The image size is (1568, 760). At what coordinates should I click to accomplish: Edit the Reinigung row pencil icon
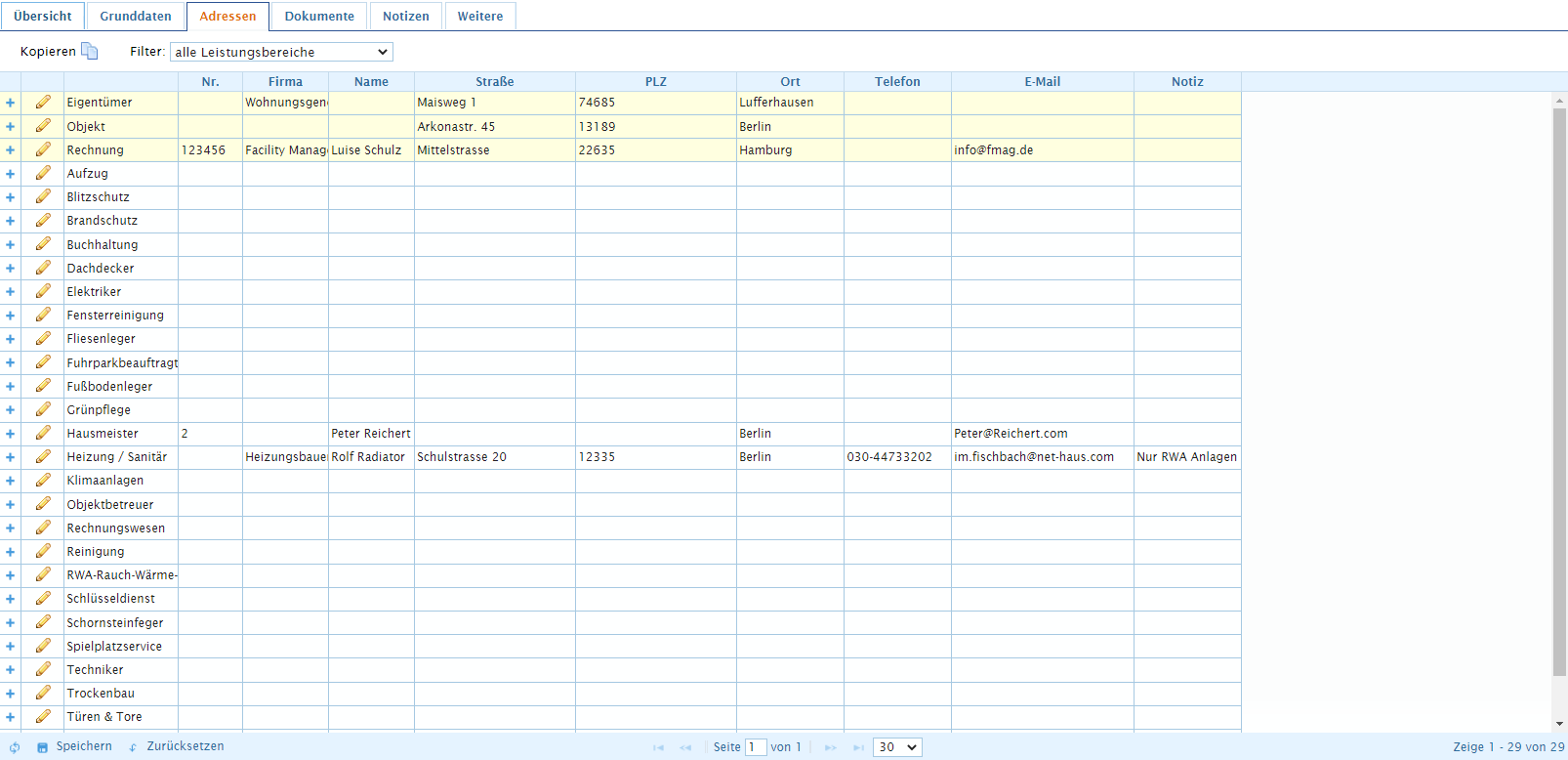tap(43, 551)
